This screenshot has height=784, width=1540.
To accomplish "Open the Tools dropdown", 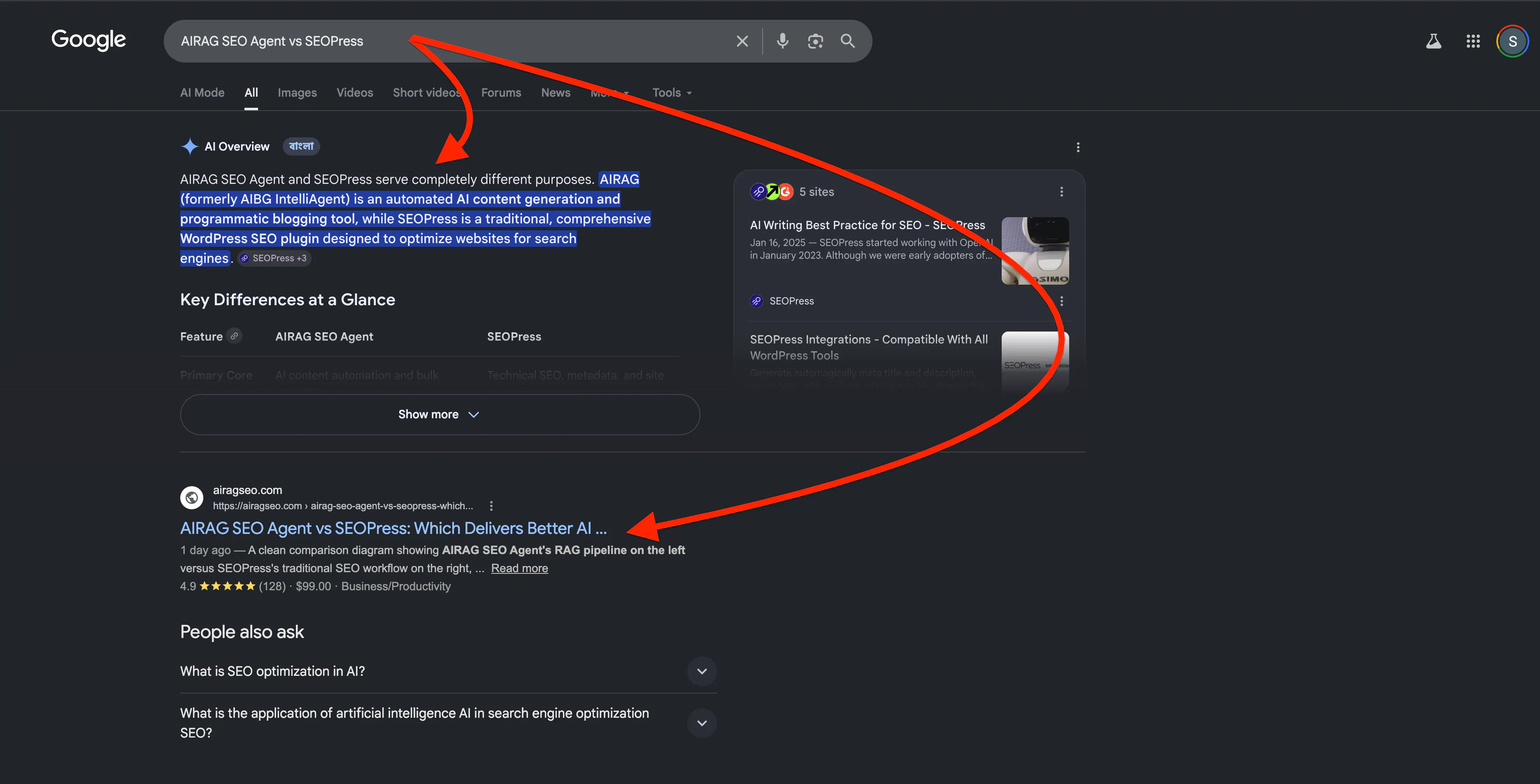I will (672, 93).
